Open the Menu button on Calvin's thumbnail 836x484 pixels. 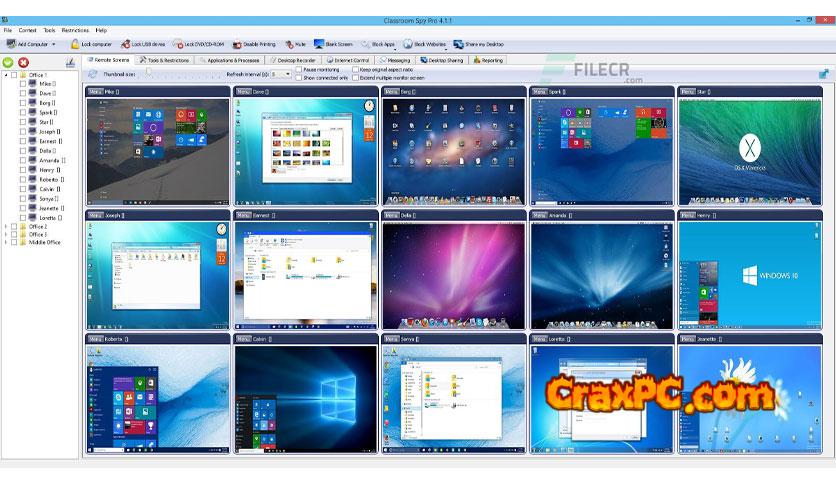pyautogui.click(x=244, y=339)
